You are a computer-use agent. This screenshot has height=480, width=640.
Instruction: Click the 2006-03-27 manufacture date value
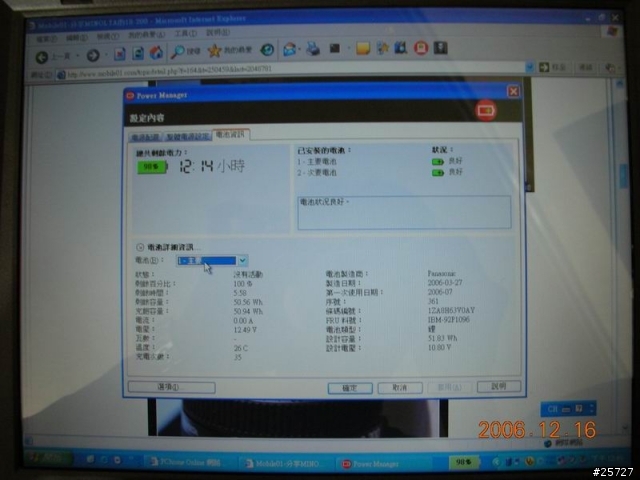(444, 282)
